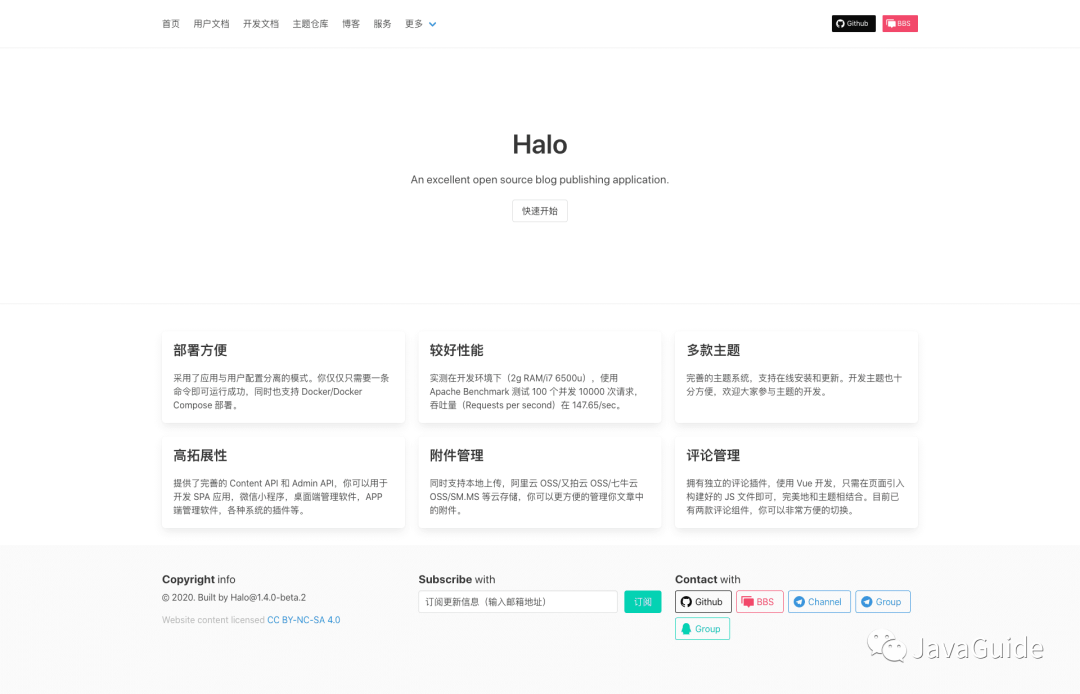Click the Github cat logo in the Contact section
Screen dimensions: 1080x694
[687, 602]
